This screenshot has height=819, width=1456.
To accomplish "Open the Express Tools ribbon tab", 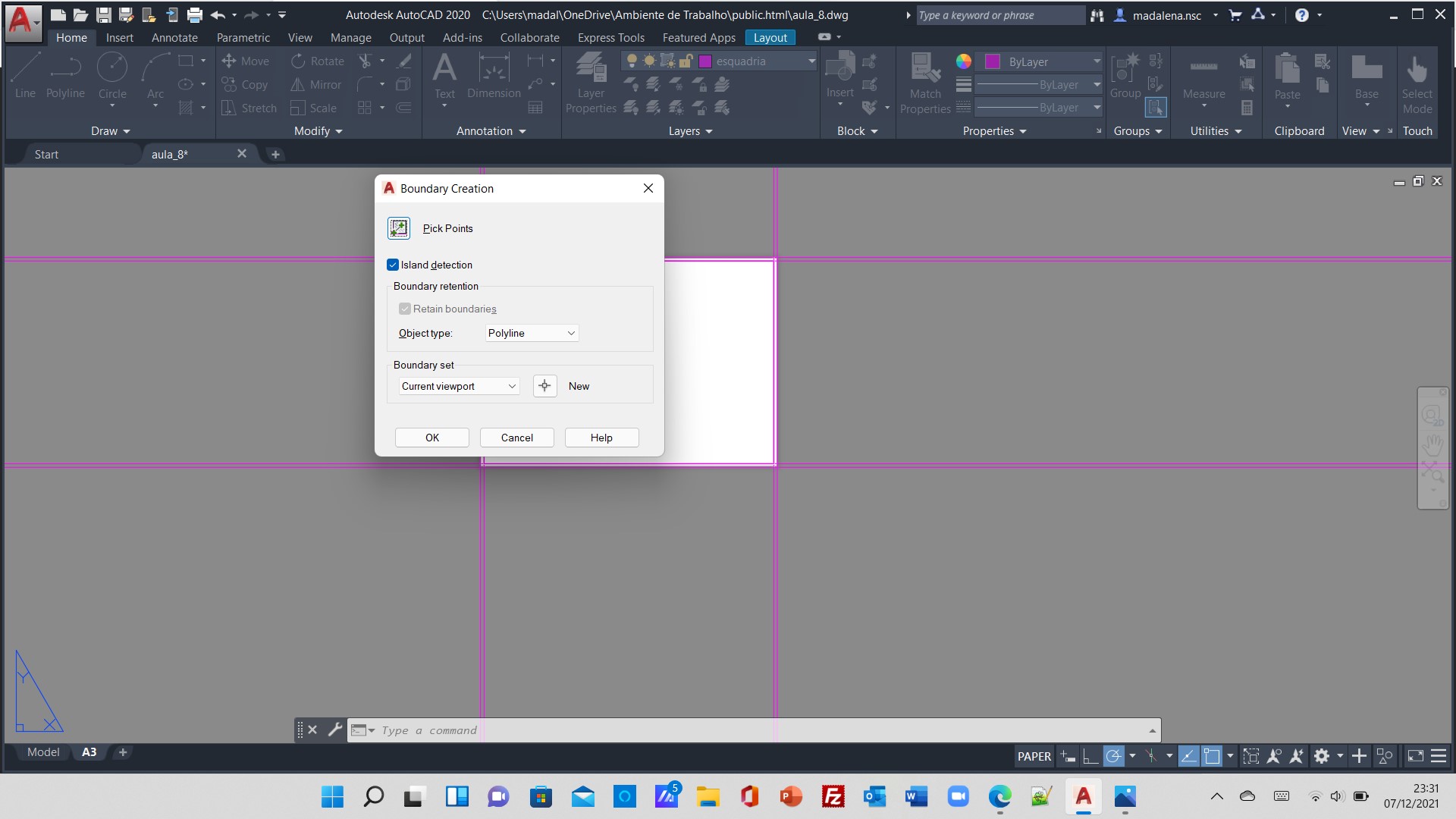I will tap(610, 37).
